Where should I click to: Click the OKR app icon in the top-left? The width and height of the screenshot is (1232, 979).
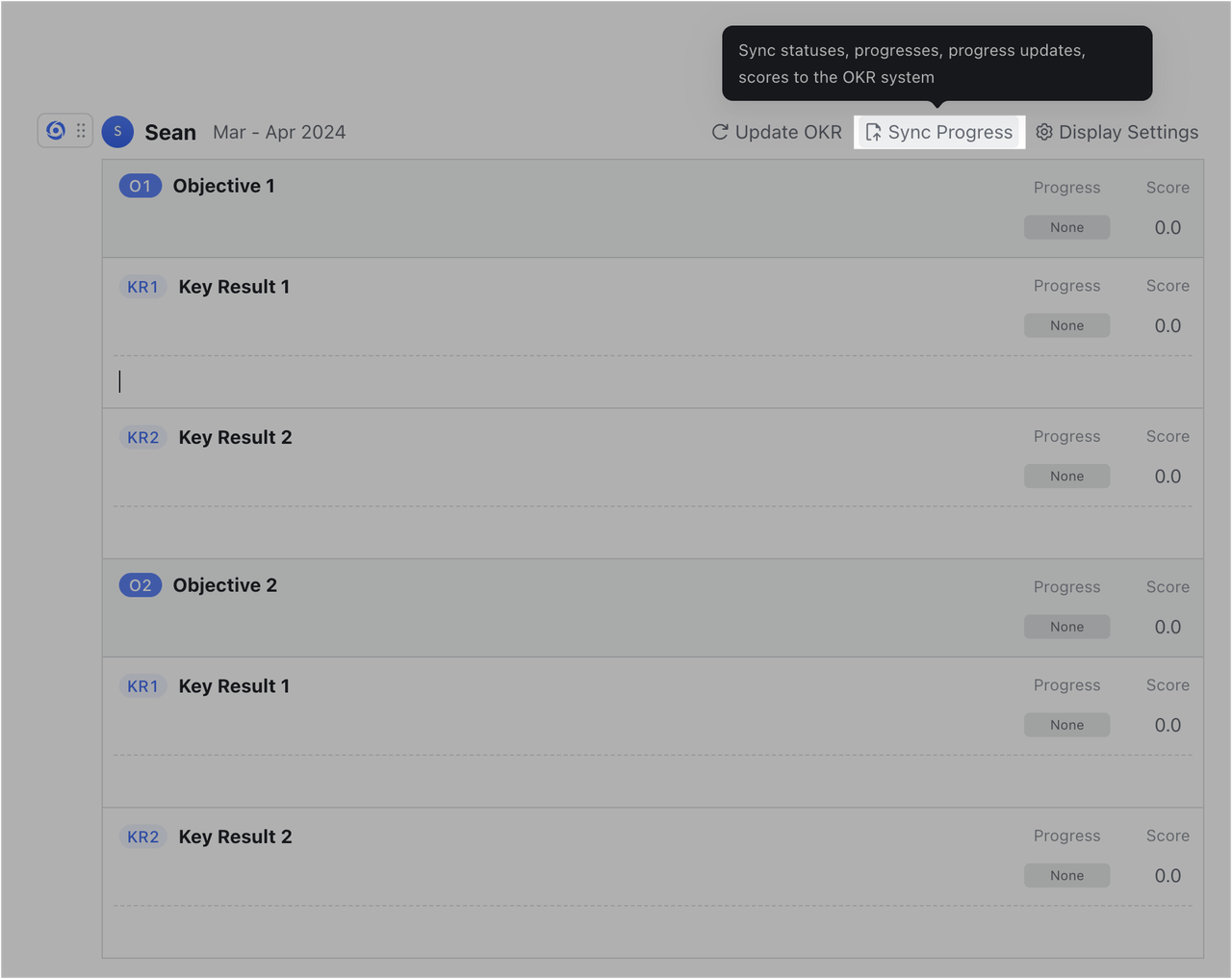tap(55, 130)
